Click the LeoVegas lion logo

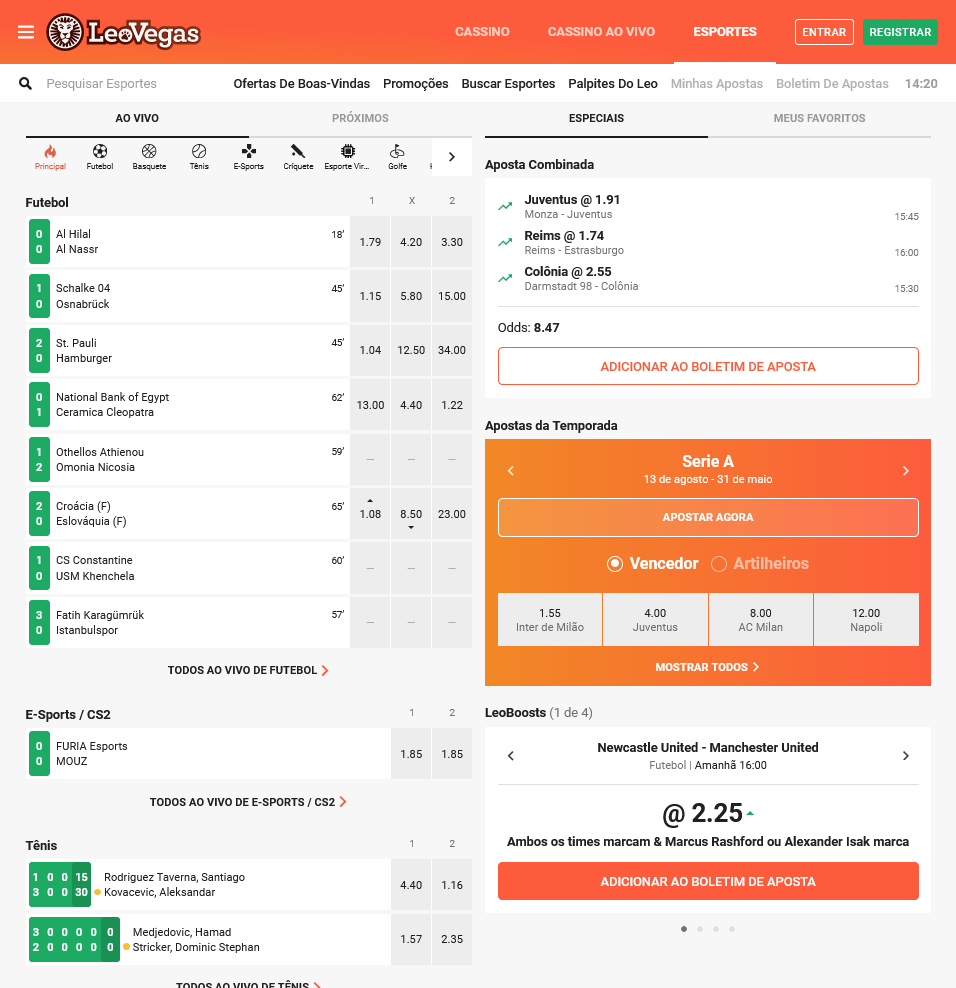coord(123,33)
